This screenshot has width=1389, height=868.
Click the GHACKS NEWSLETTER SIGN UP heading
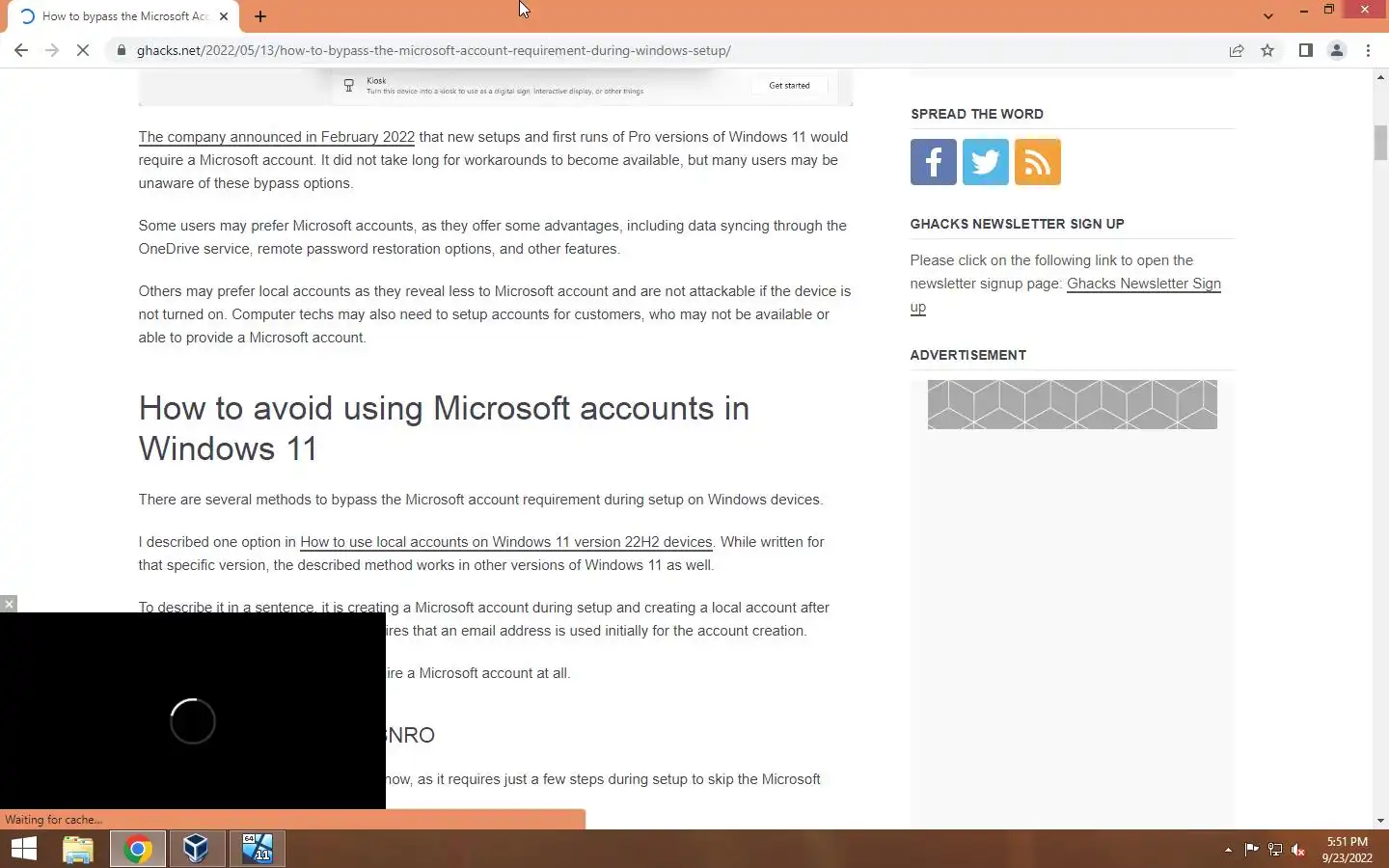(x=1018, y=224)
